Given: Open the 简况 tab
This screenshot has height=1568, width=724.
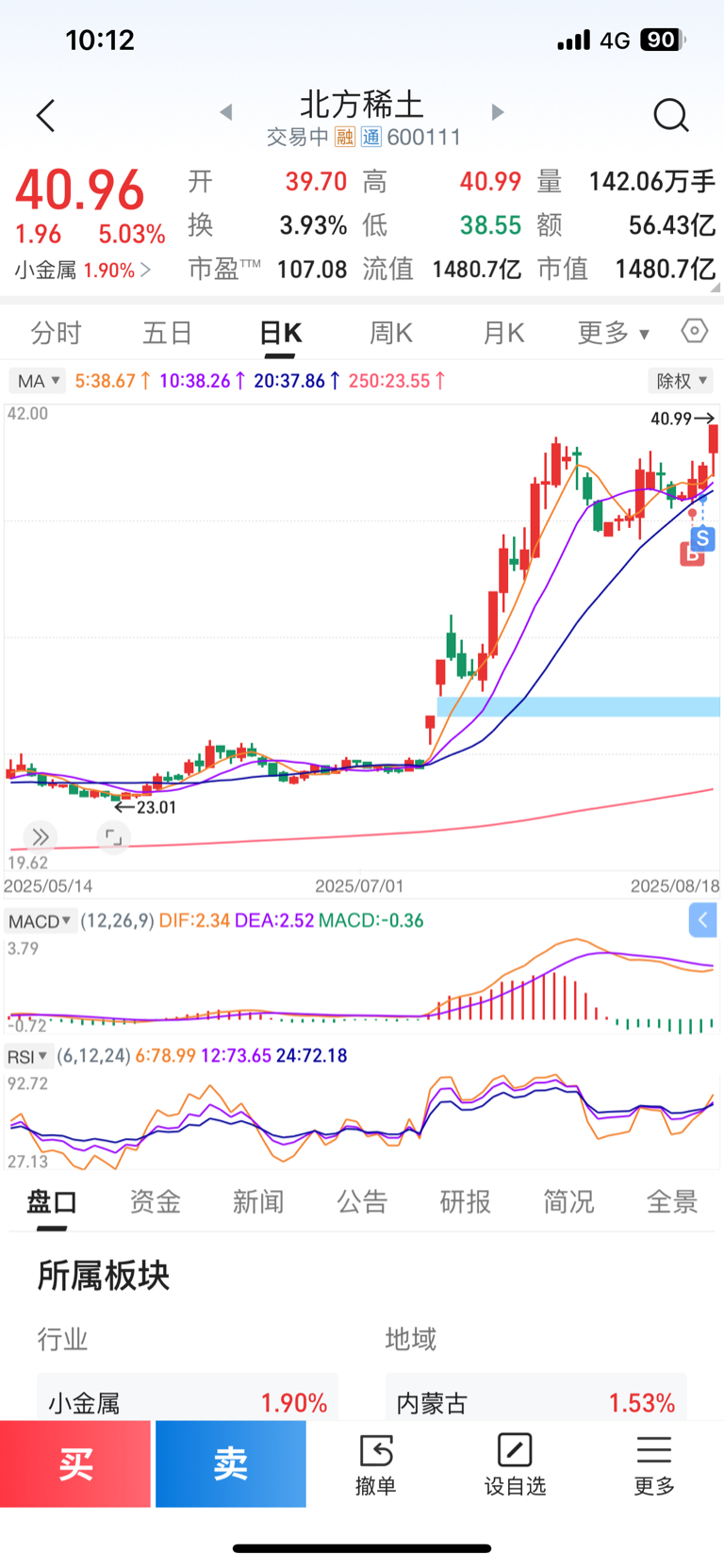Looking at the screenshot, I should (x=568, y=1202).
